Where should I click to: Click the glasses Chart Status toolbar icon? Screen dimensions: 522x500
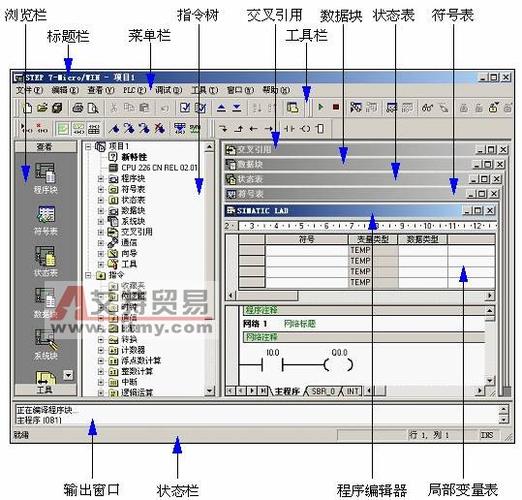[427, 108]
